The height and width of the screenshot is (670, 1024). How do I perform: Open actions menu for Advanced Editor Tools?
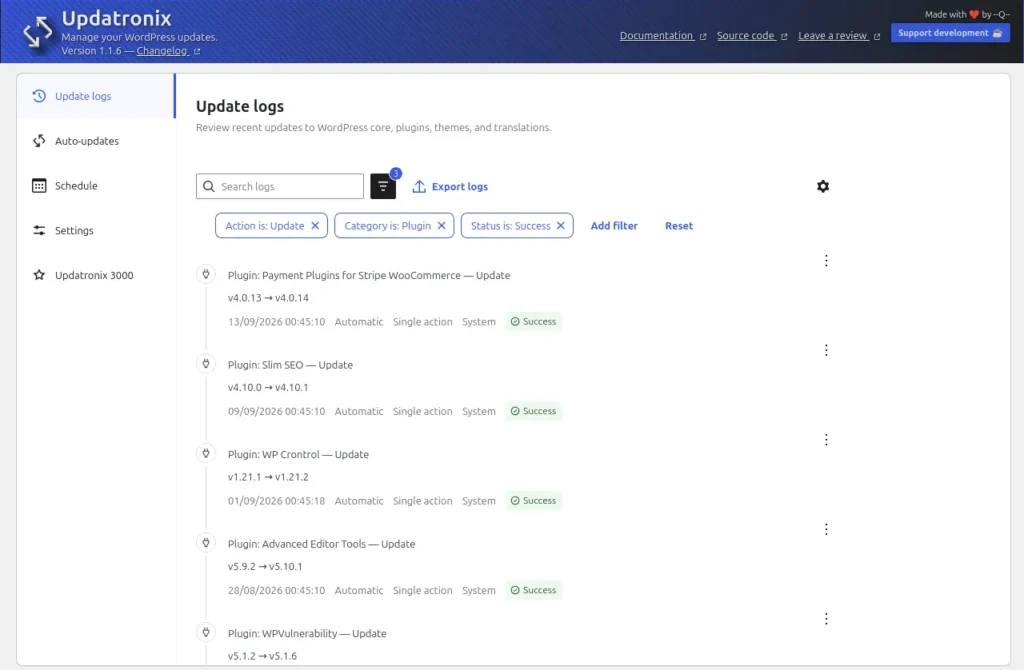pyautogui.click(x=826, y=530)
